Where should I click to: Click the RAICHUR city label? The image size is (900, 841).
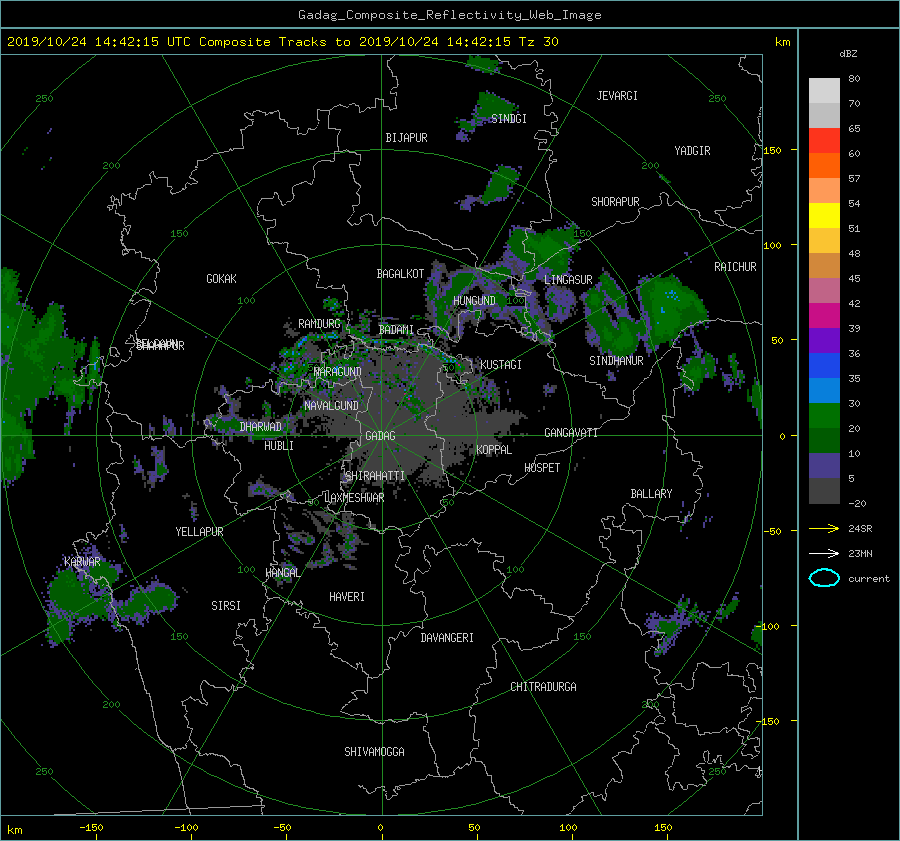[735, 267]
